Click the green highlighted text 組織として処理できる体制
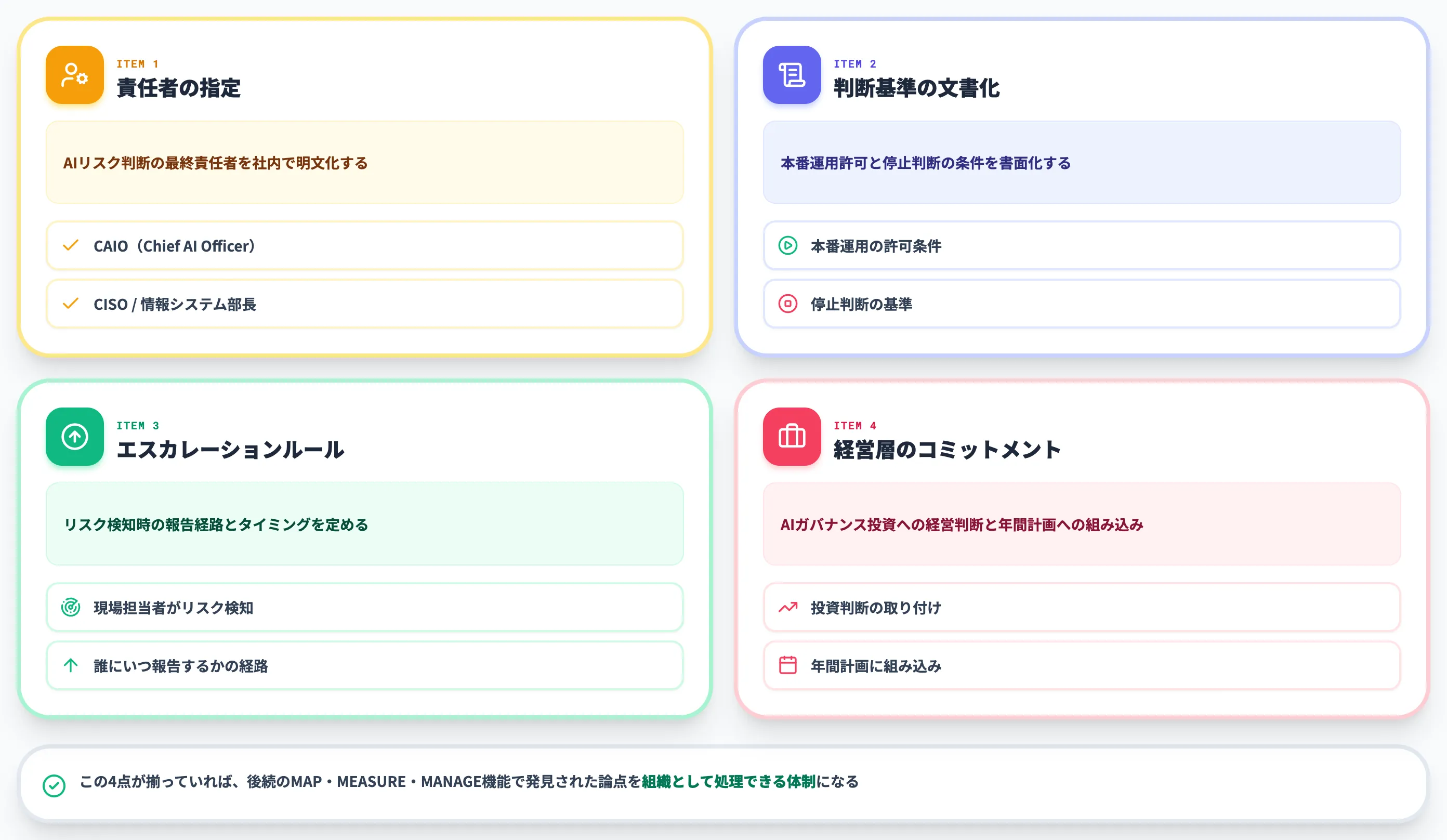Screen dimensions: 1447x840 (x=728, y=781)
